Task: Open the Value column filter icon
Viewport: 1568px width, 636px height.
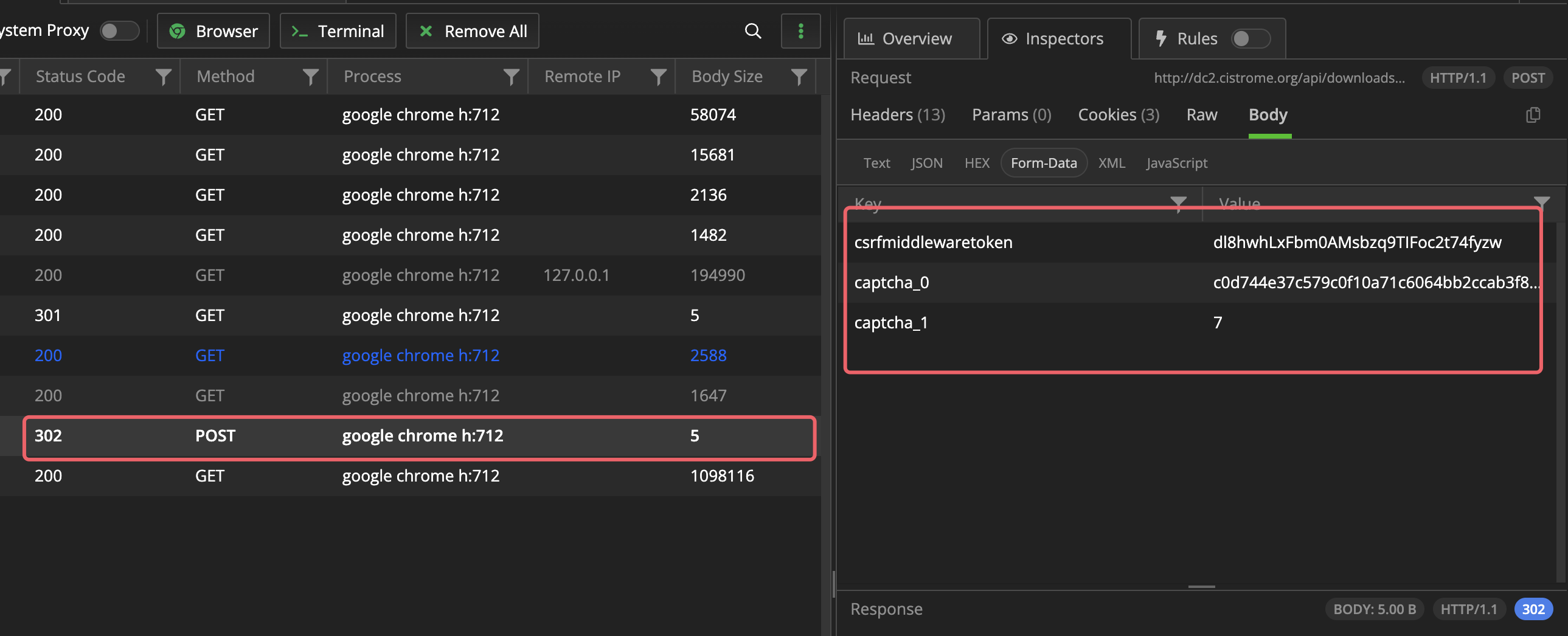Action: pos(1541,203)
